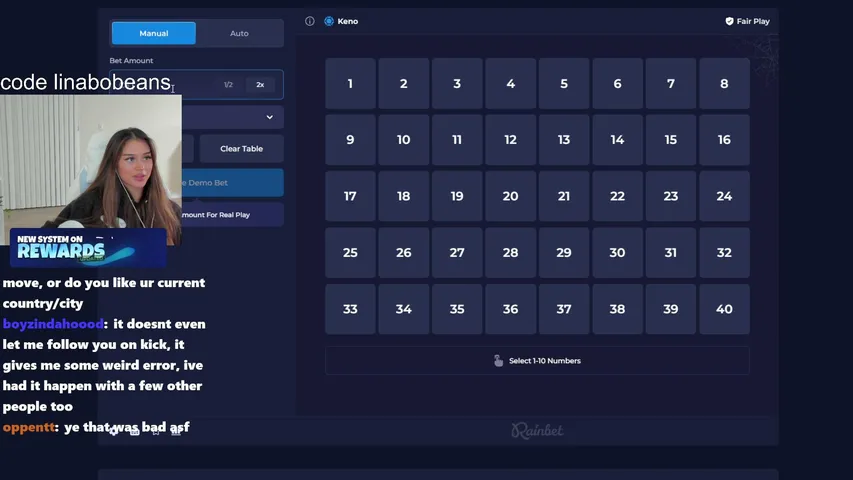
Task: Click chat username boyzindahoood
Action: tap(53, 324)
